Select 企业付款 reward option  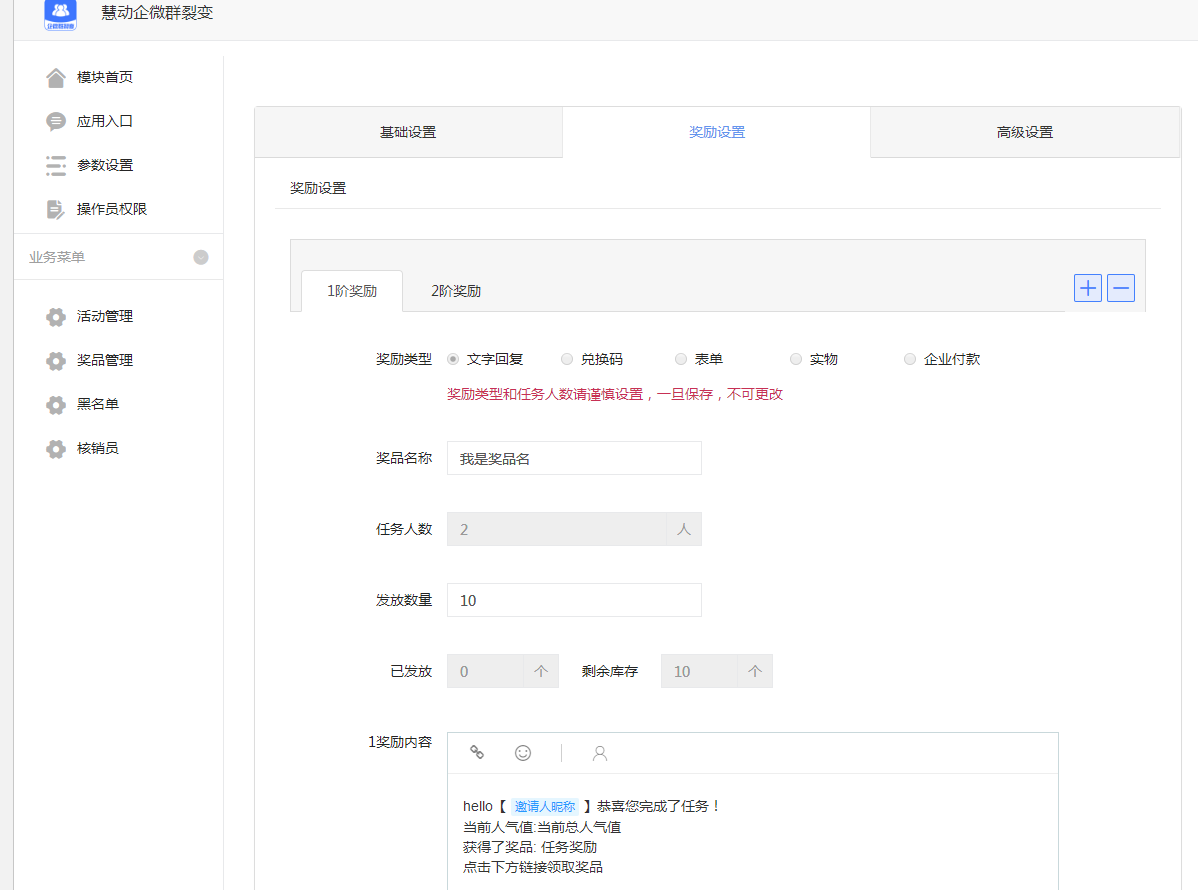(x=910, y=358)
